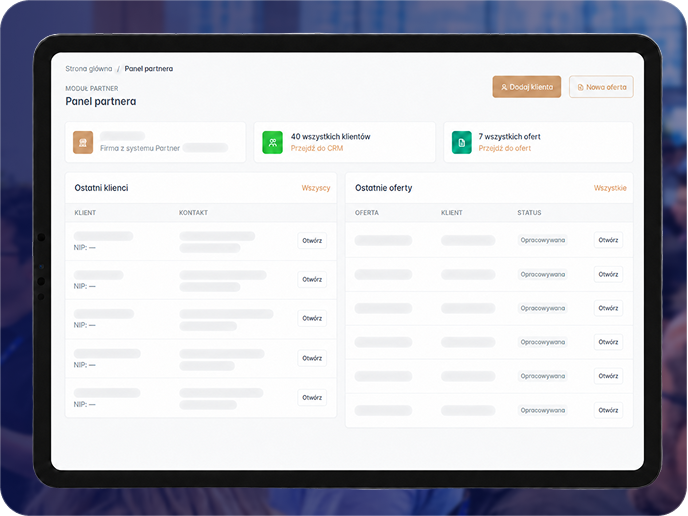Screen dimensions: 688x516
Task: Show all offers via Wszystkie link
Action: click(610, 188)
